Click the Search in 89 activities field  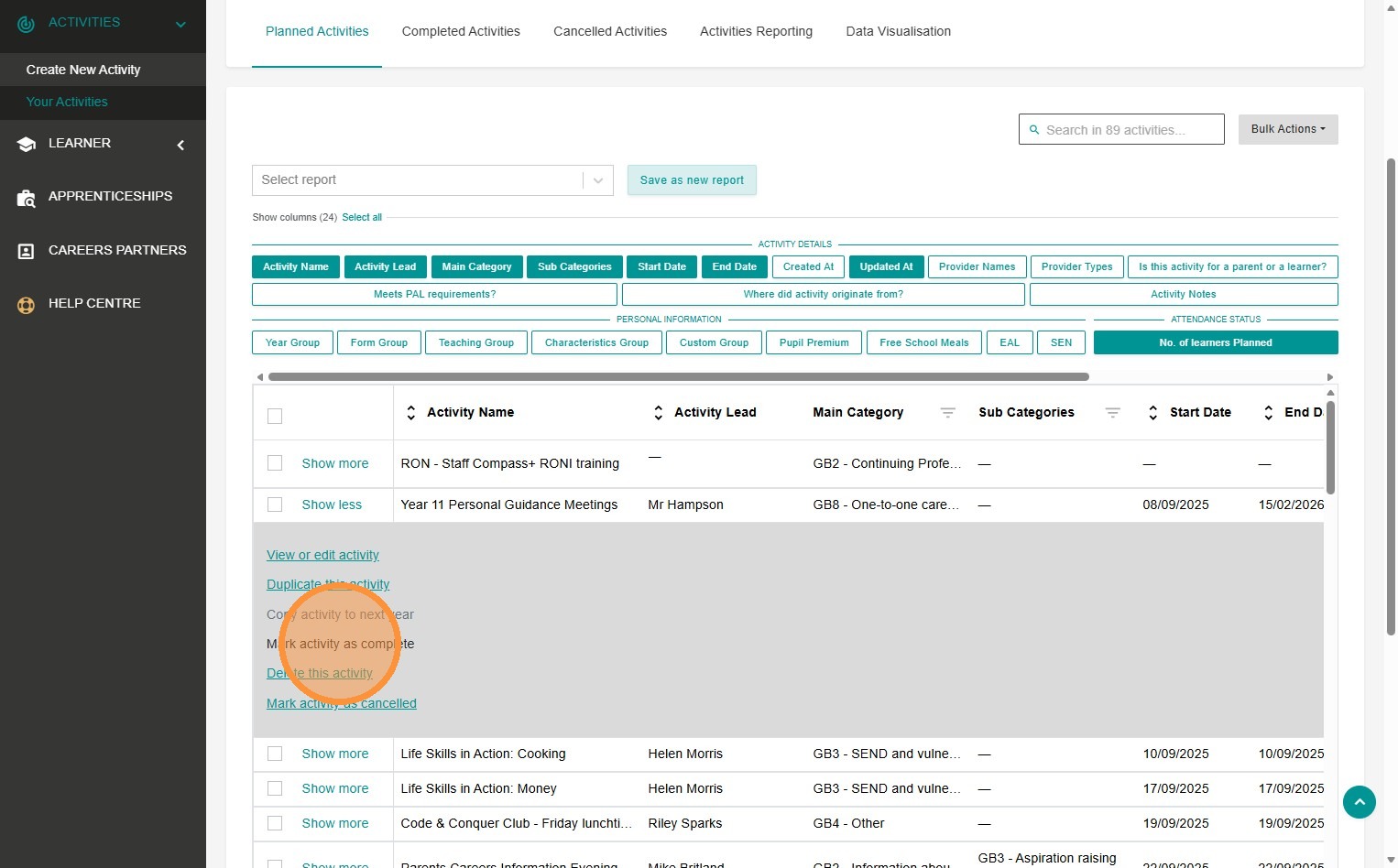[x=1121, y=129]
